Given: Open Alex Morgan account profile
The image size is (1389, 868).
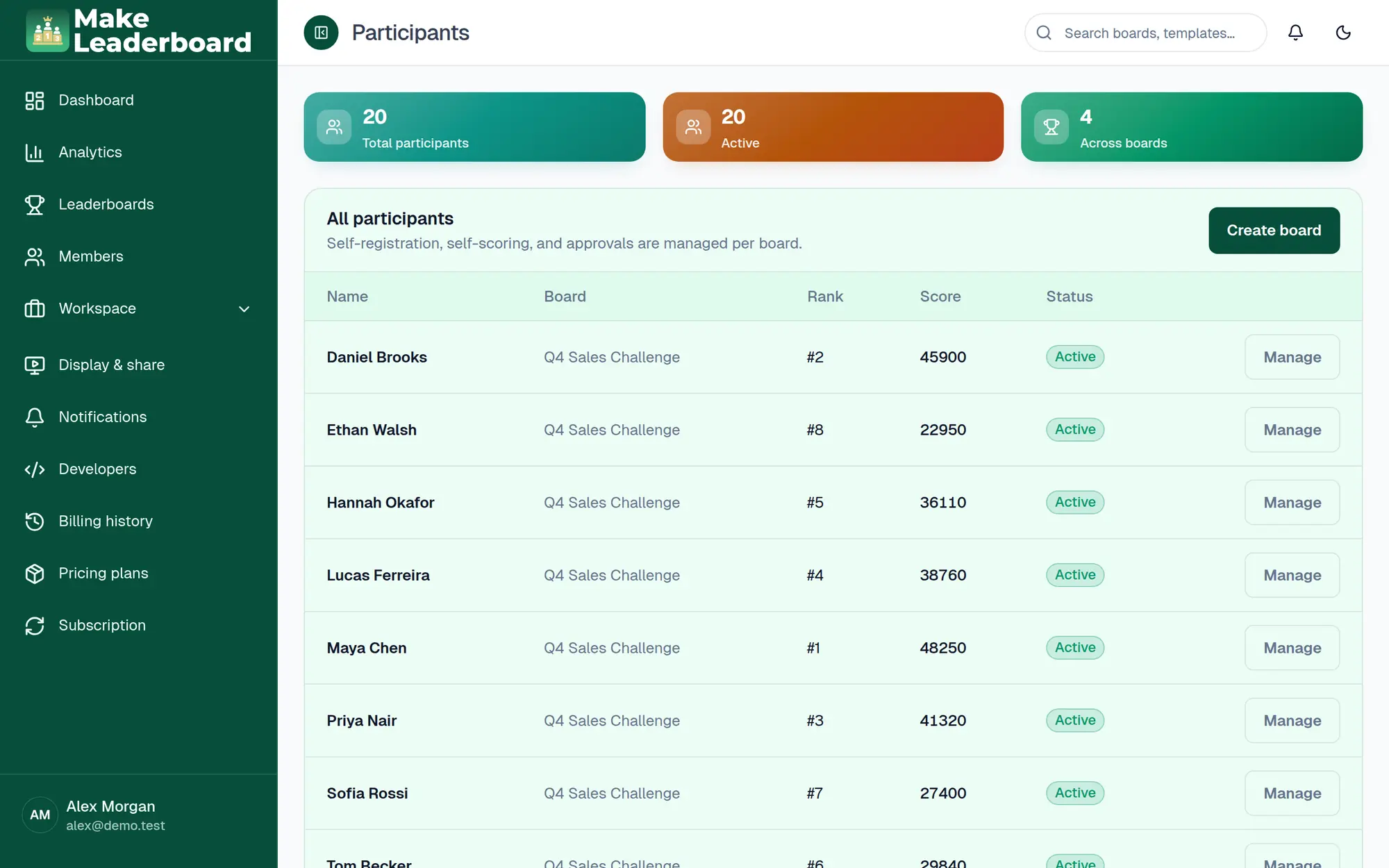Looking at the screenshot, I should [x=138, y=815].
